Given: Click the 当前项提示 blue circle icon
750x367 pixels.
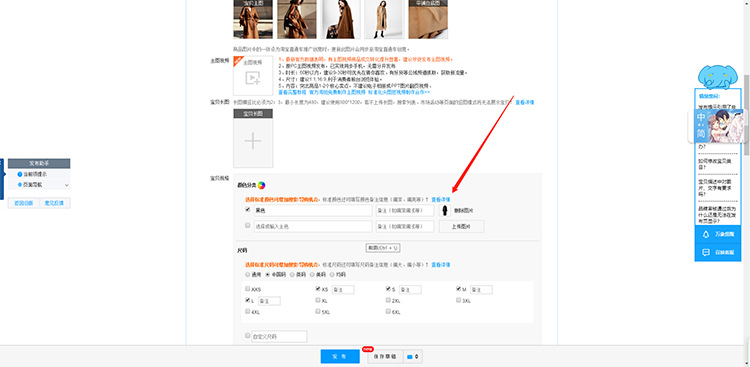Looking at the screenshot, I should pos(20,174).
